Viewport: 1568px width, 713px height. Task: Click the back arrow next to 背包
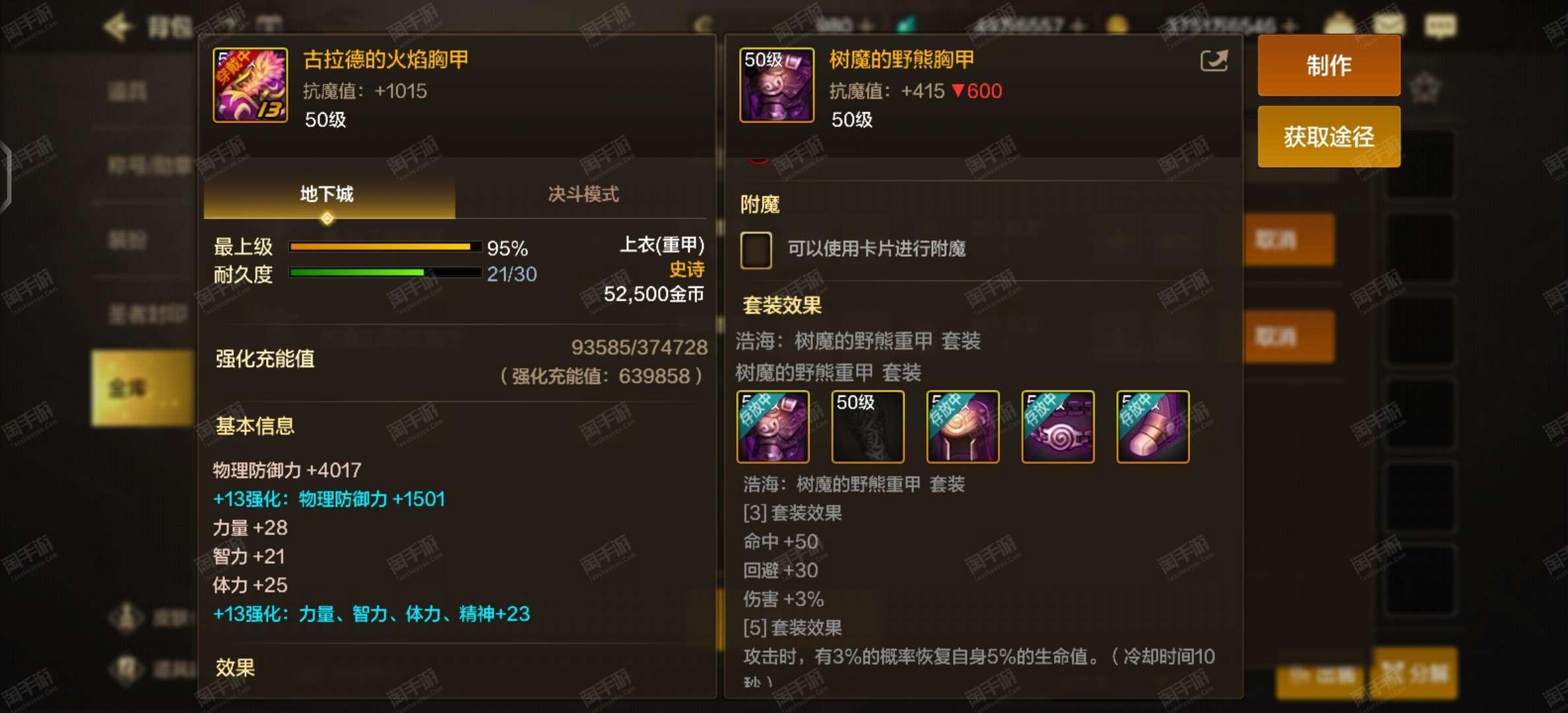pyautogui.click(x=119, y=26)
